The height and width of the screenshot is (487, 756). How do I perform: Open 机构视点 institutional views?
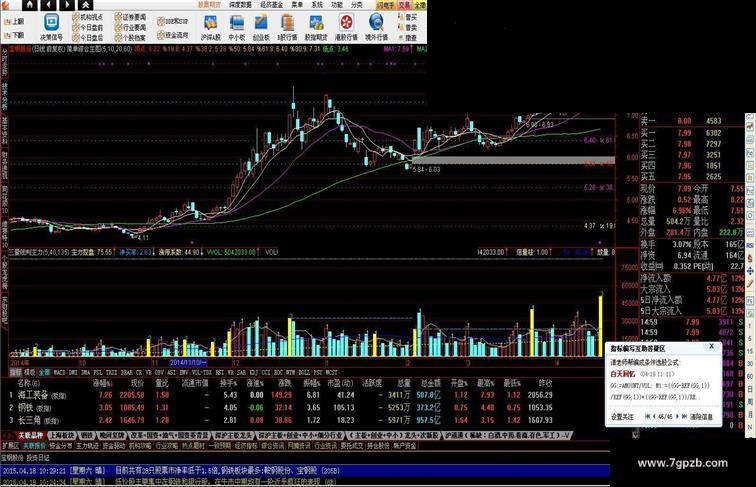(87, 17)
